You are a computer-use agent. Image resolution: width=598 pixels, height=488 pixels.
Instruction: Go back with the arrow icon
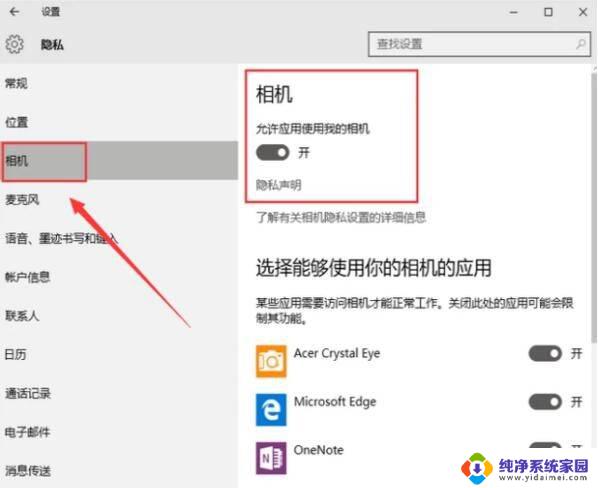click(14, 12)
